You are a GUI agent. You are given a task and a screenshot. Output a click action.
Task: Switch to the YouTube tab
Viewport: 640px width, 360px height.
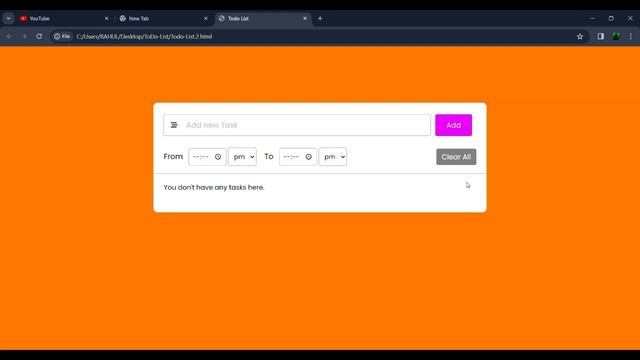click(x=64, y=18)
